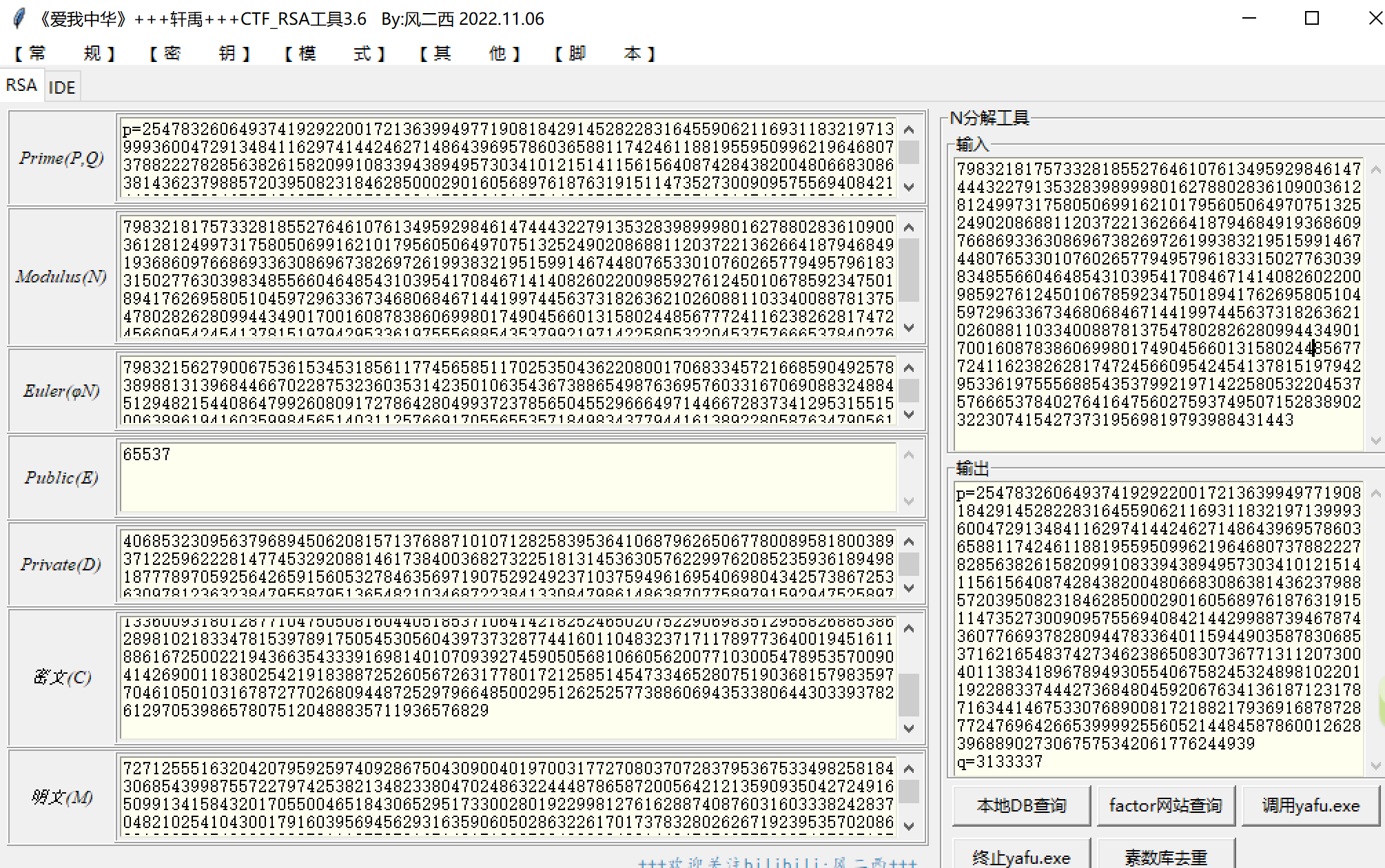Click inside the Public(E) field
The width and height of the screenshot is (1385, 868).
tap(507, 477)
